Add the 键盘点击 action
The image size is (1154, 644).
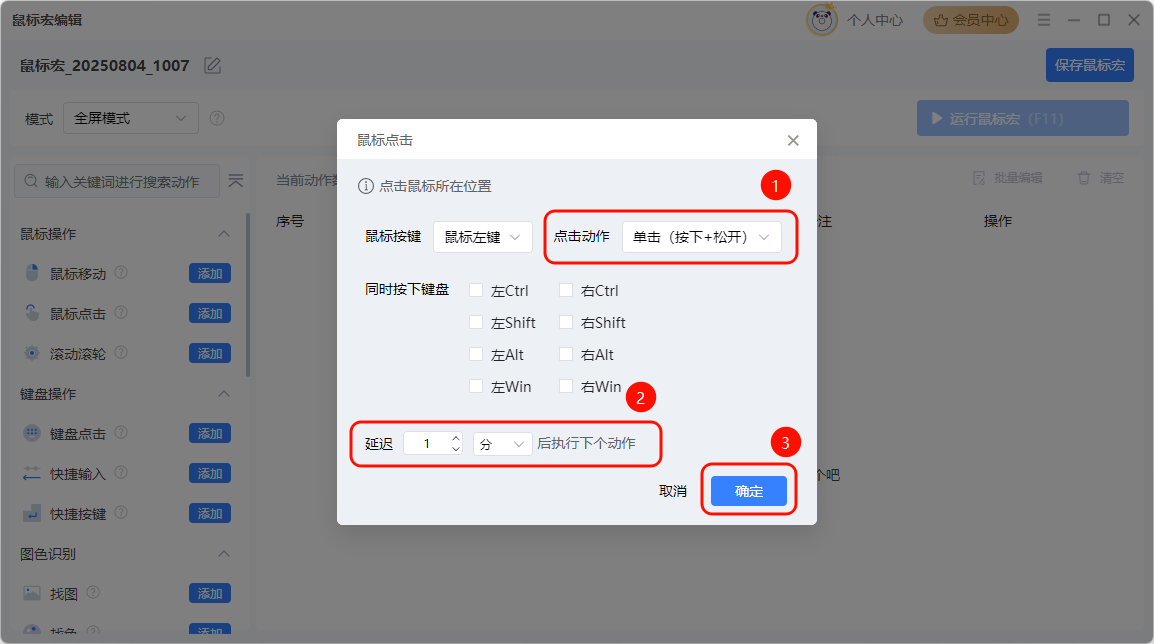click(210, 433)
